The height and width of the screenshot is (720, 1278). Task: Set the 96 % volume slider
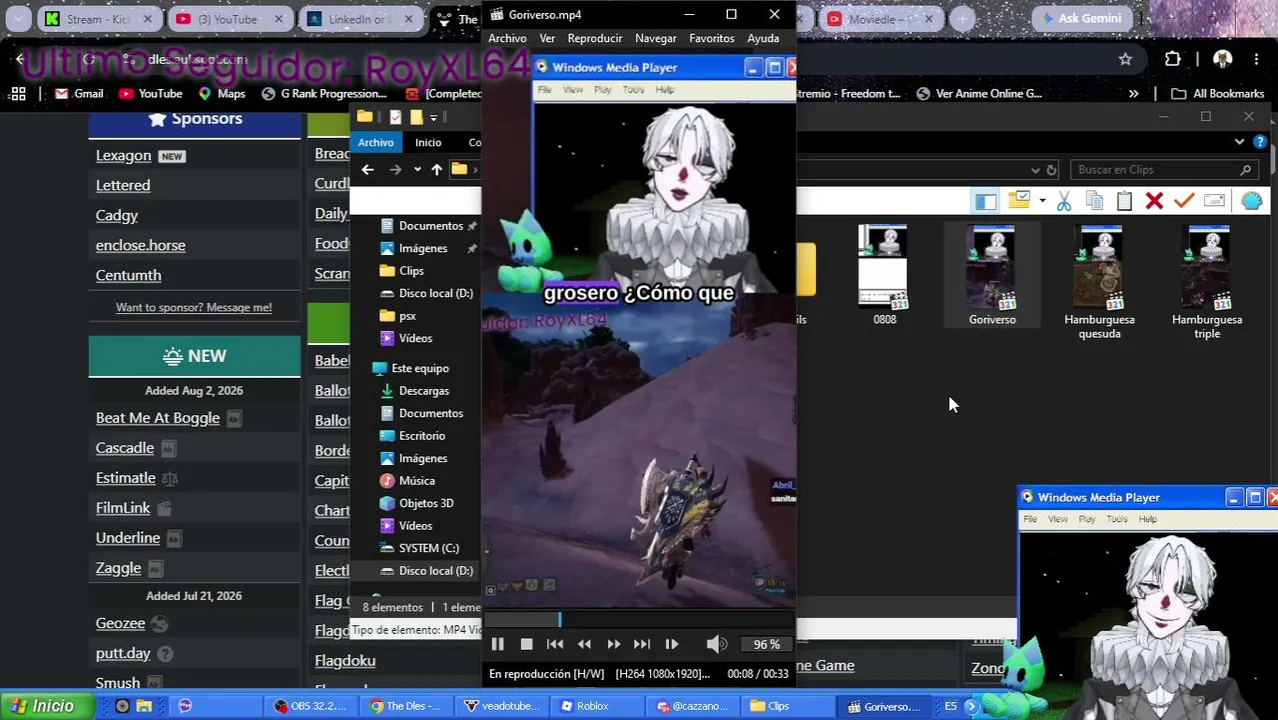[x=766, y=645]
